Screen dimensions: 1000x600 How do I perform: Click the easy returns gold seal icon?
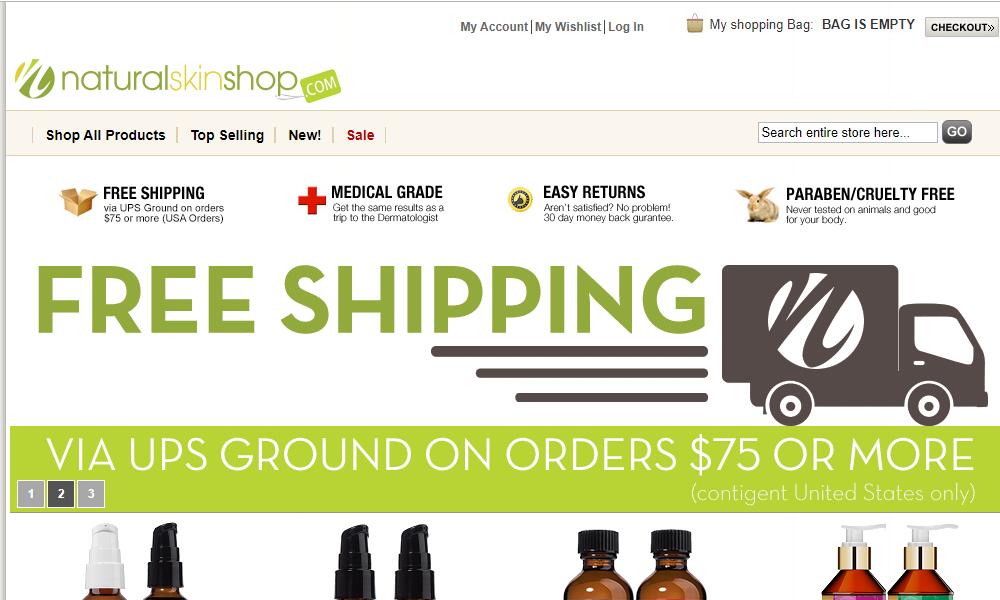click(x=520, y=200)
